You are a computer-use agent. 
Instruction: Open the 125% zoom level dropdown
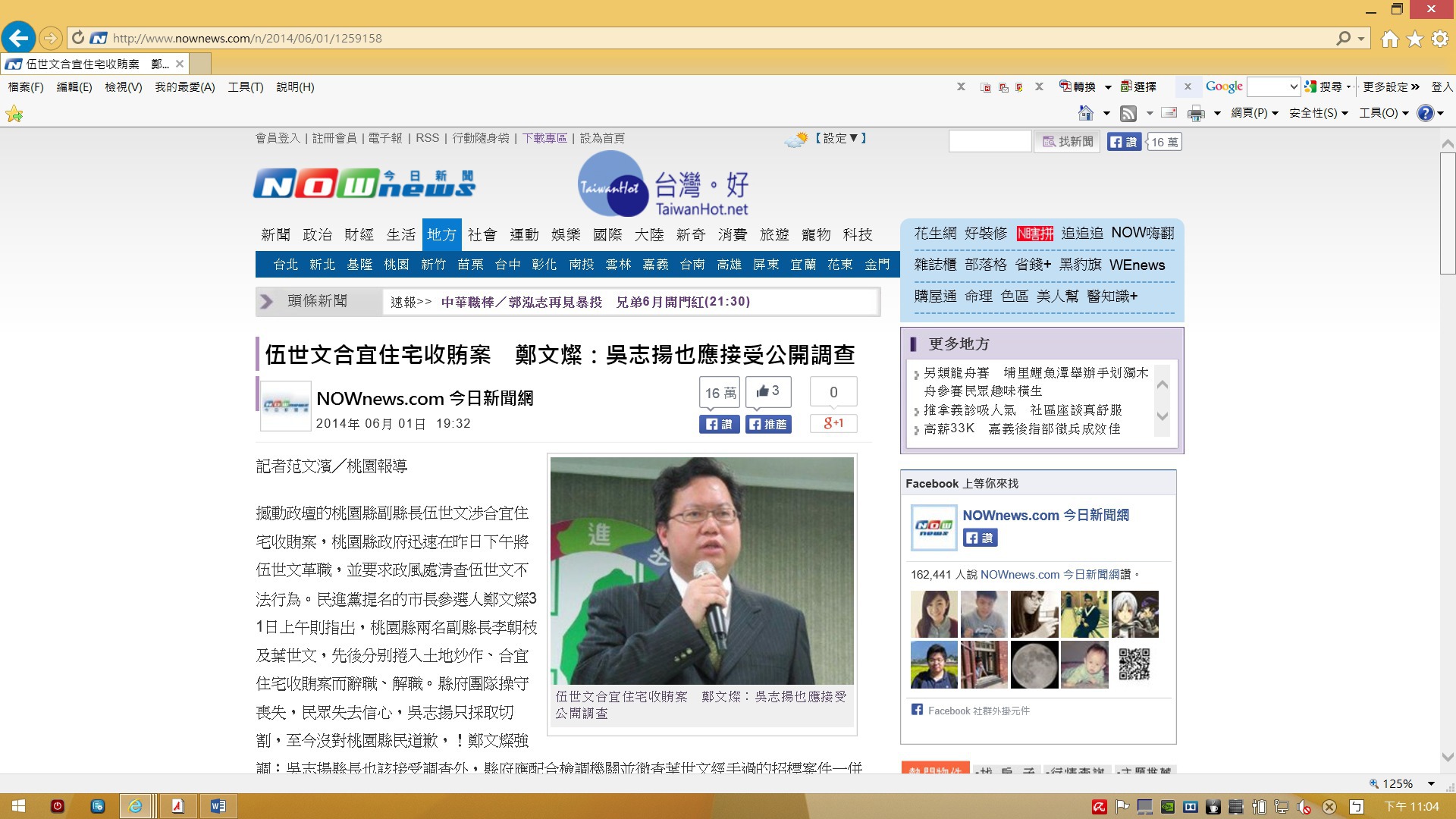pyautogui.click(x=1431, y=784)
